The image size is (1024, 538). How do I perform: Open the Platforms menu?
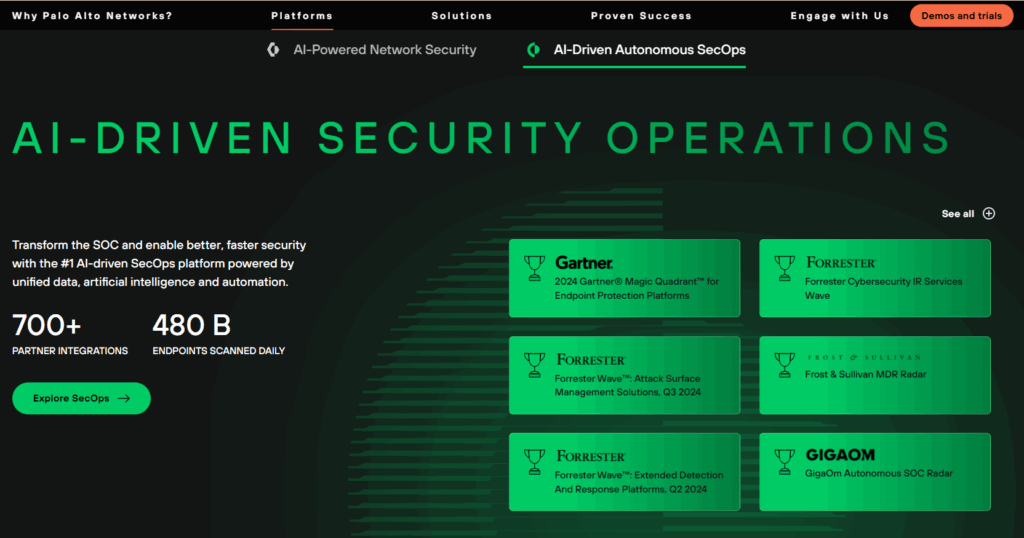[302, 16]
